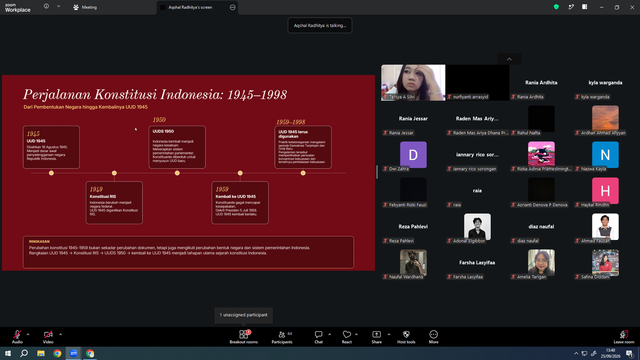Image resolution: width=640 pixels, height=360 pixels.
Task: Expand share options arrow beside Share
Action: point(389,334)
